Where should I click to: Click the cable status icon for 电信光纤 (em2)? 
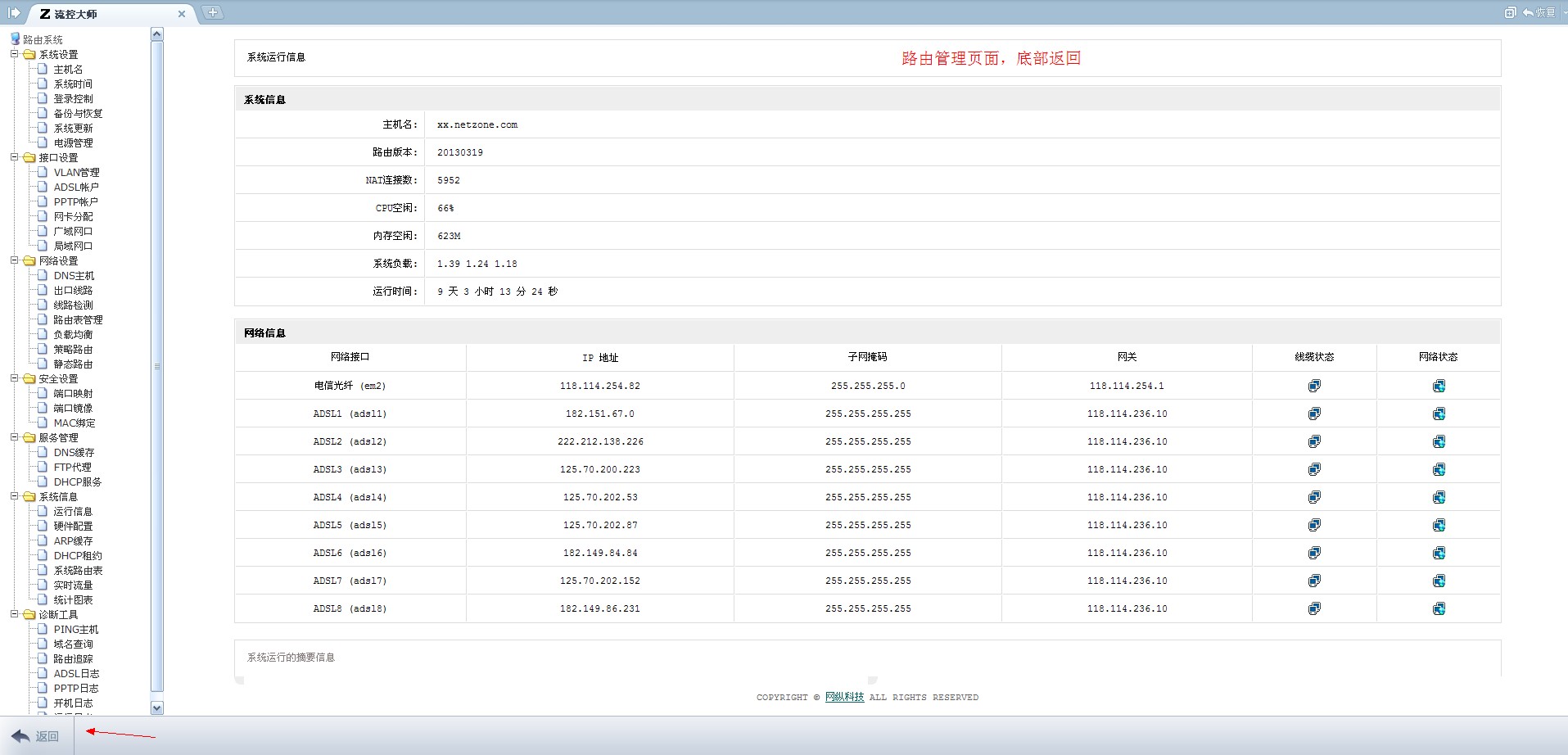[1314, 386]
